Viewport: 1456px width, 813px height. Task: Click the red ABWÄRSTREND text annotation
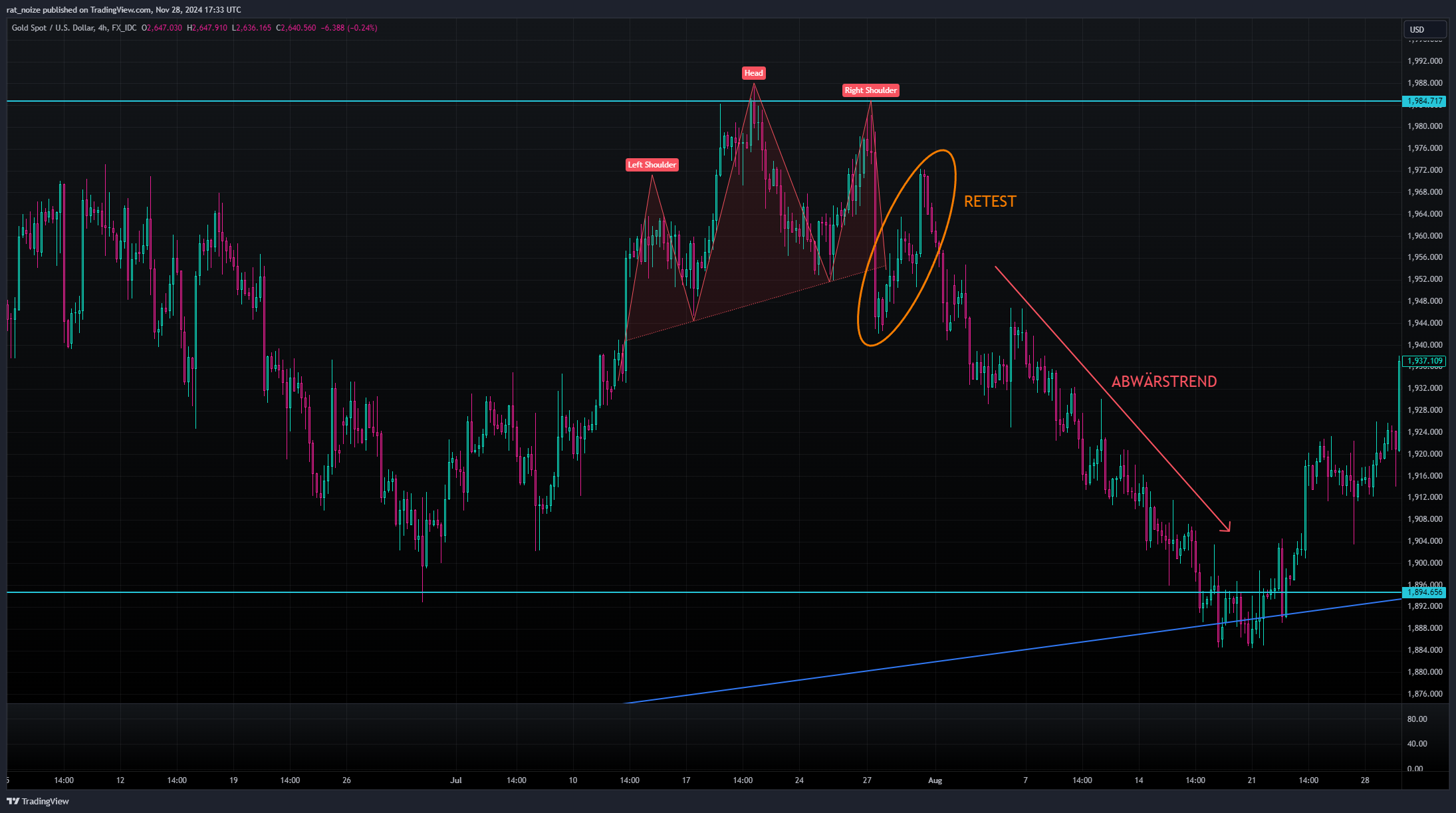(x=1164, y=382)
